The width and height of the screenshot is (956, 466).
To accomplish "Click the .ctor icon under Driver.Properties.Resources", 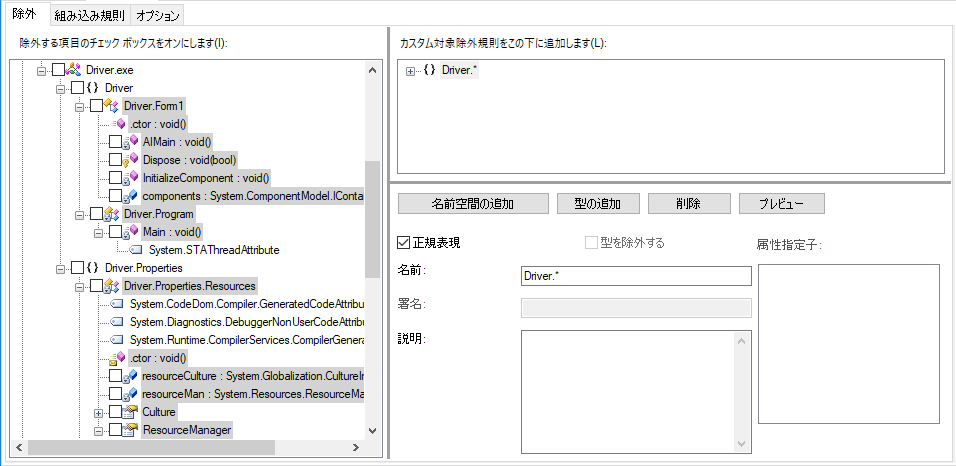I will 118,358.
